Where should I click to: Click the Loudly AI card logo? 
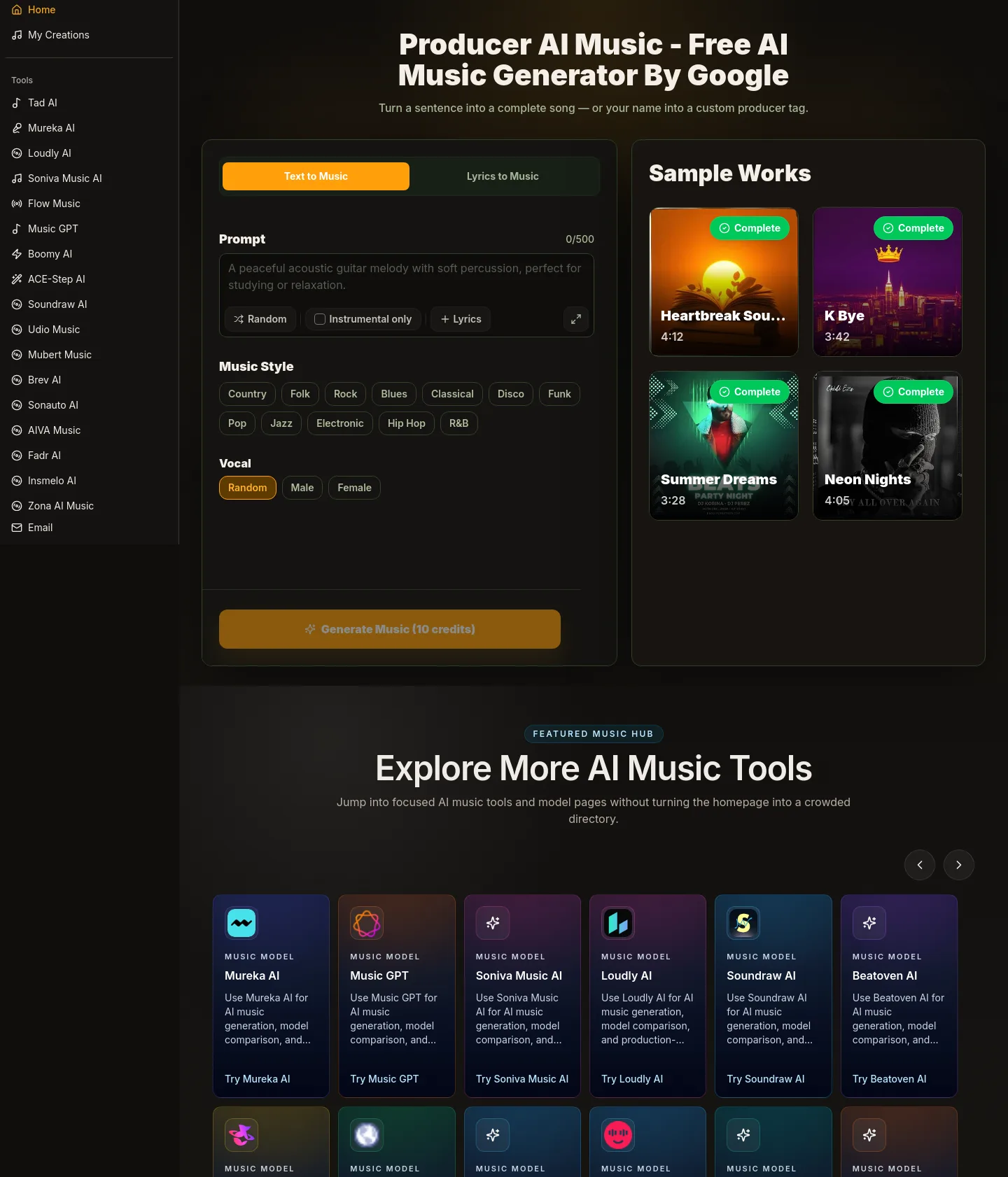(618, 923)
